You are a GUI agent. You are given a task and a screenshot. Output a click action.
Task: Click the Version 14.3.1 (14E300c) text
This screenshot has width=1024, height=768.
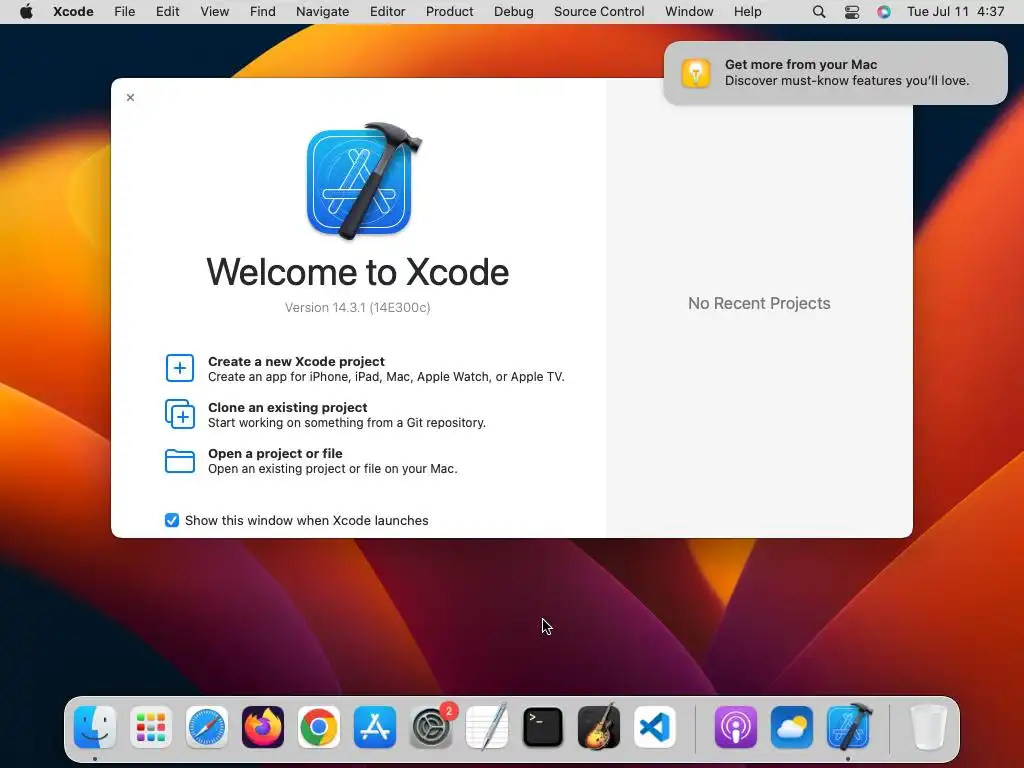[357, 308]
